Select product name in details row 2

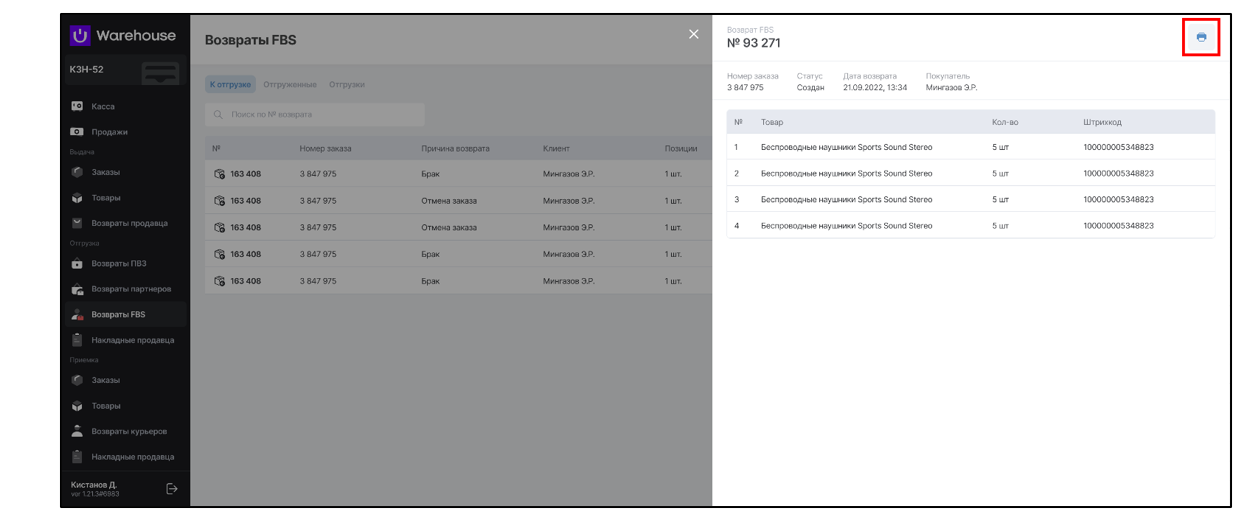[x=846, y=173]
